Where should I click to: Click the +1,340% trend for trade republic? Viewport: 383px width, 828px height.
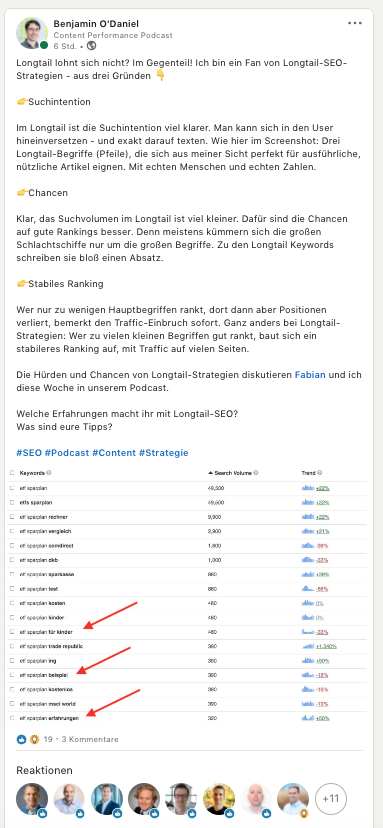pos(328,646)
